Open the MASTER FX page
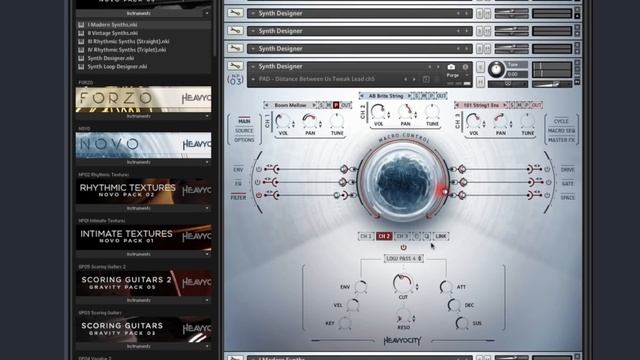The height and width of the screenshot is (360, 640). (x=561, y=140)
